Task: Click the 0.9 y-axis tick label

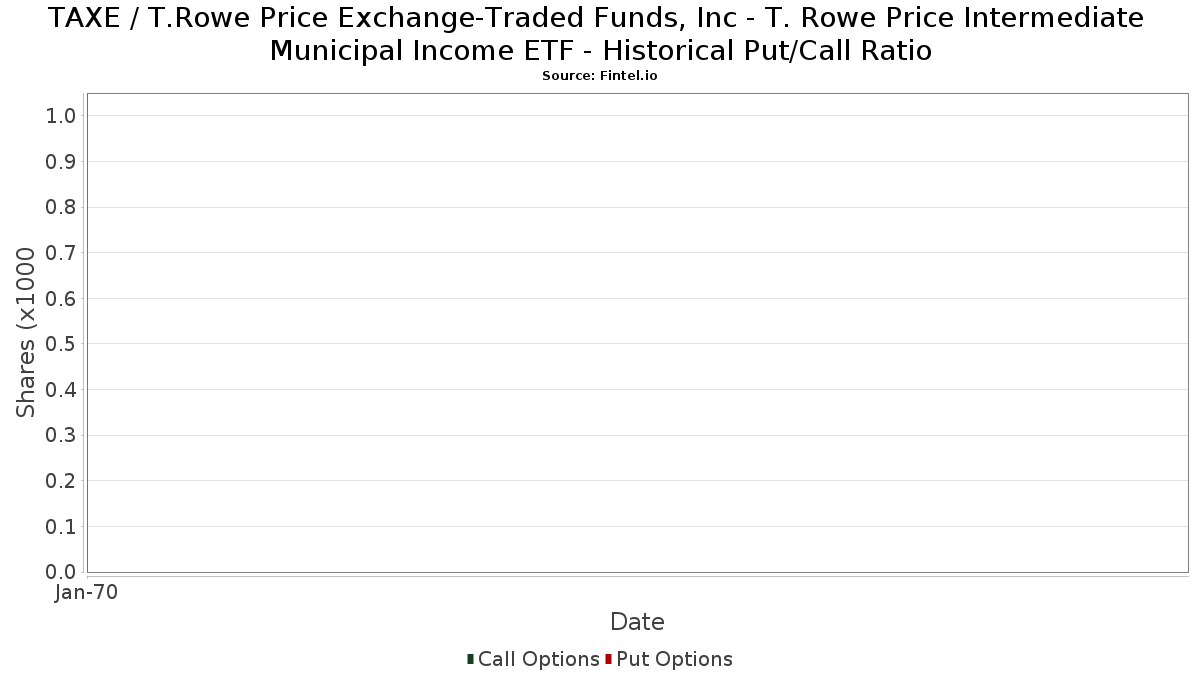Action: coord(61,162)
